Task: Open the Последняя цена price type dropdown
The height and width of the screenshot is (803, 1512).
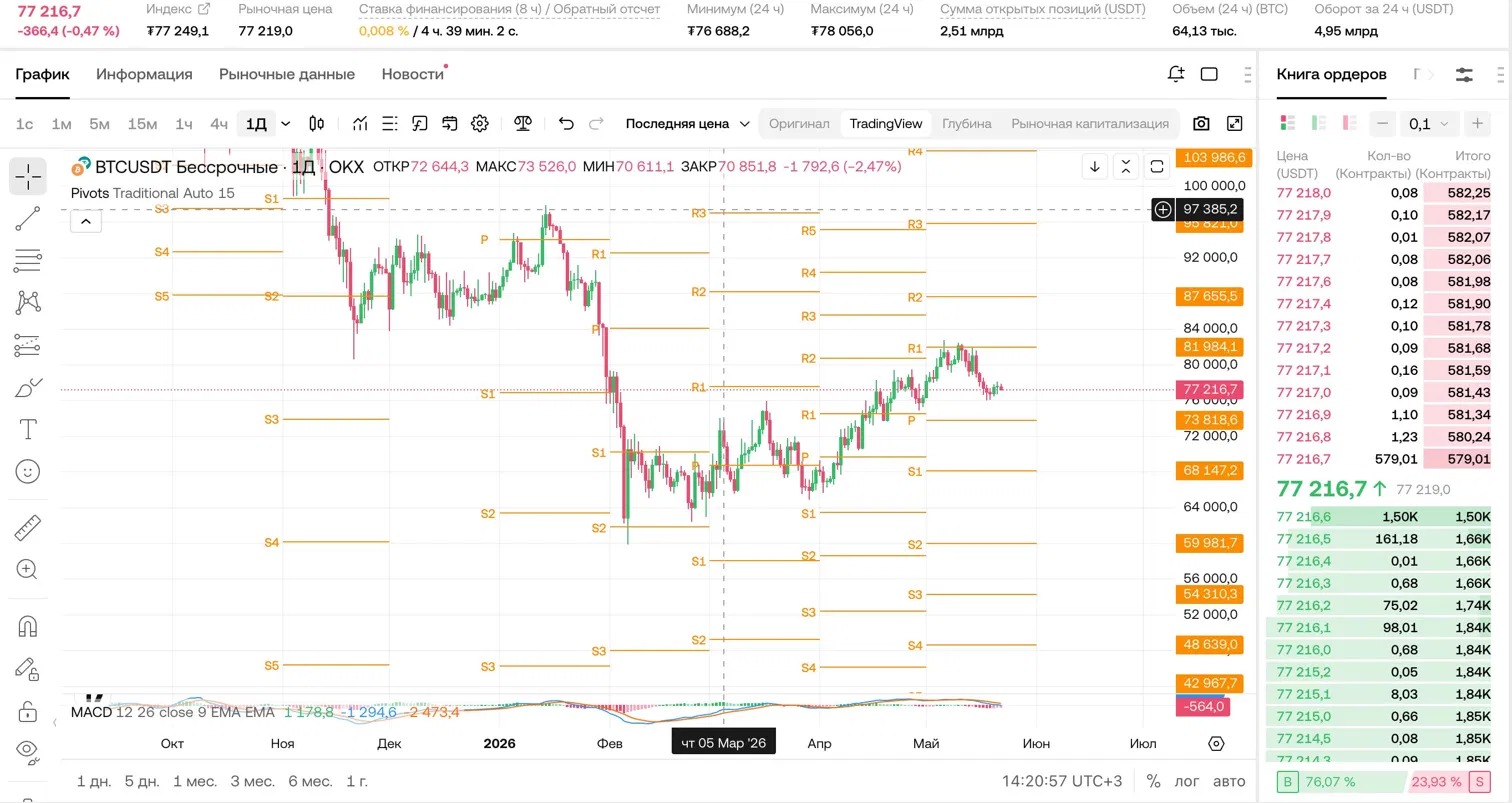Action: [688, 124]
